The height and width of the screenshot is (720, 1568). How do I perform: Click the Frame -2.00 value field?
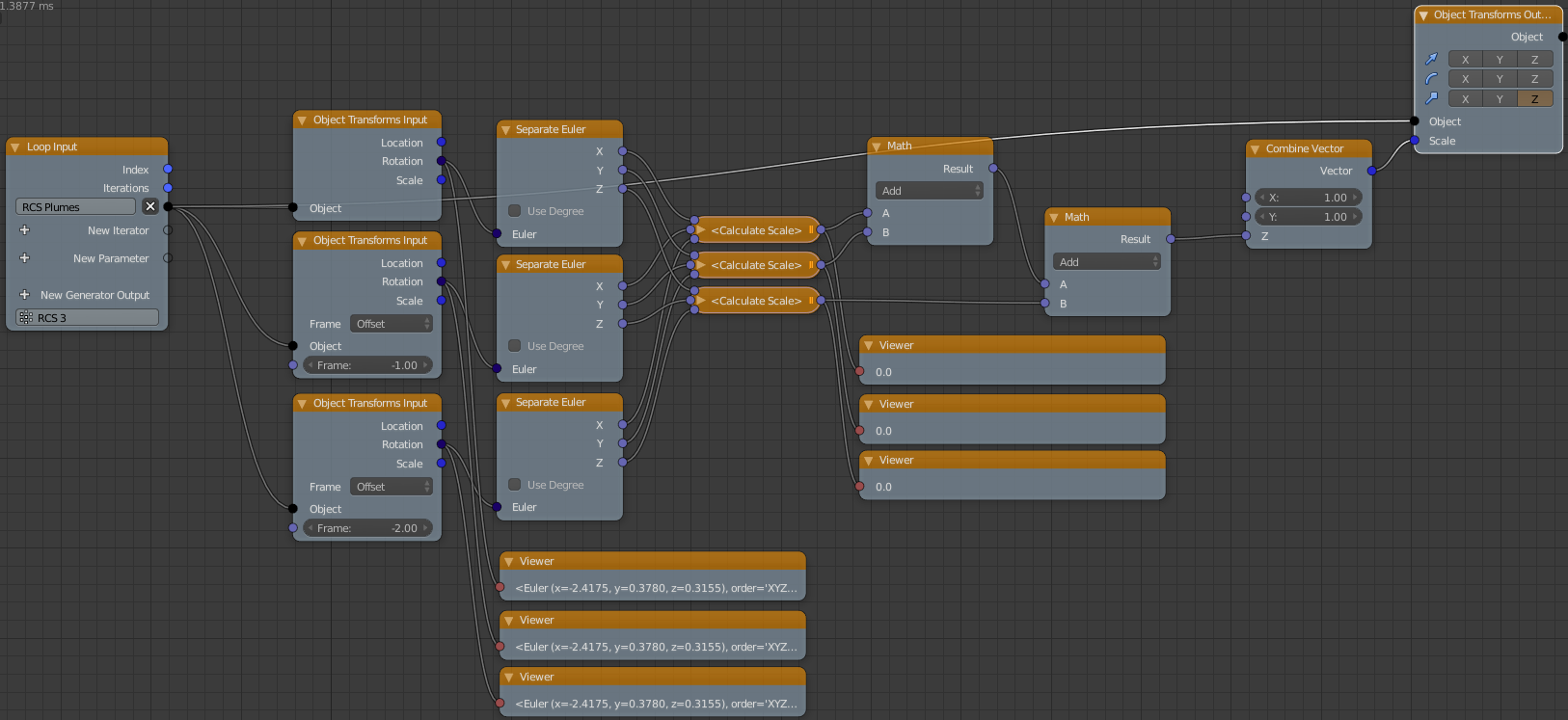click(x=367, y=528)
